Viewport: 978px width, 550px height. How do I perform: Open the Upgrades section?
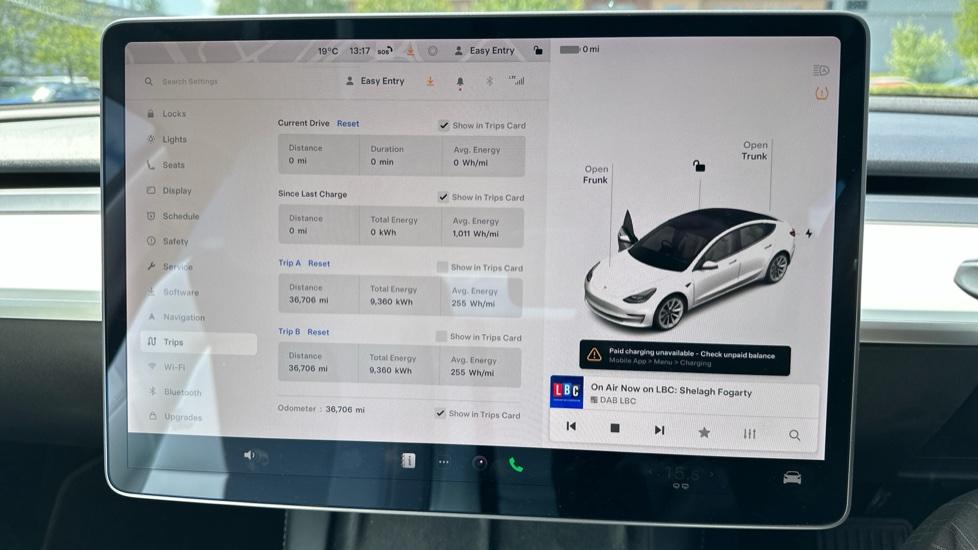pos(175,417)
